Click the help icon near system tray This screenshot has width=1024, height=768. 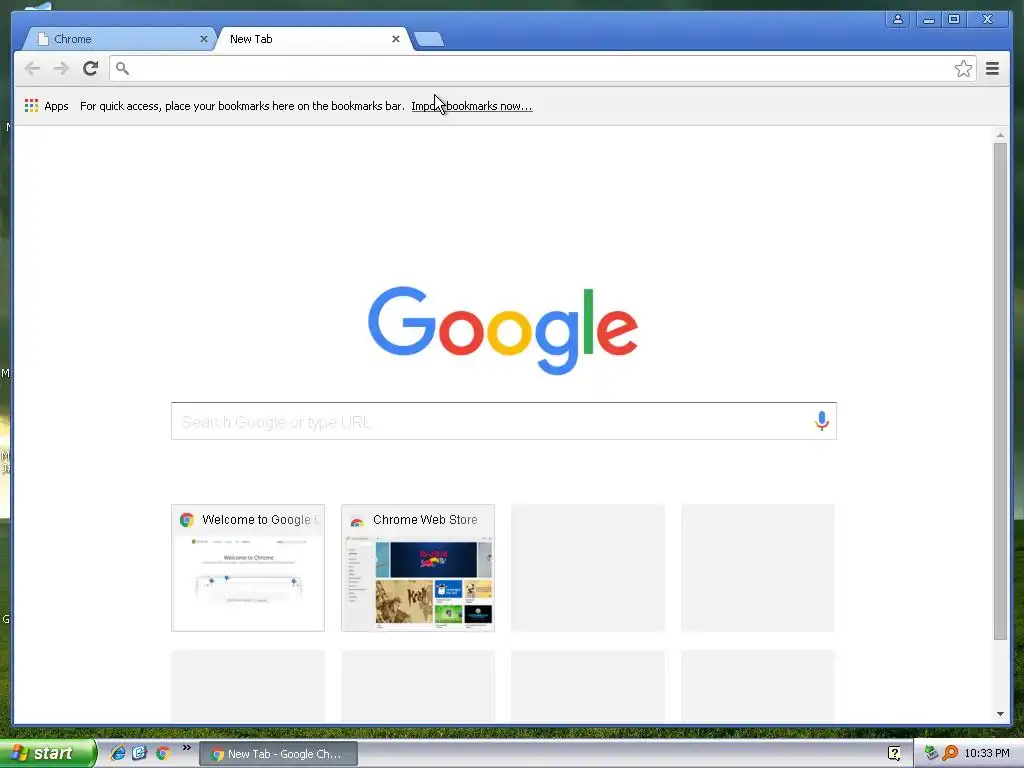(x=894, y=753)
